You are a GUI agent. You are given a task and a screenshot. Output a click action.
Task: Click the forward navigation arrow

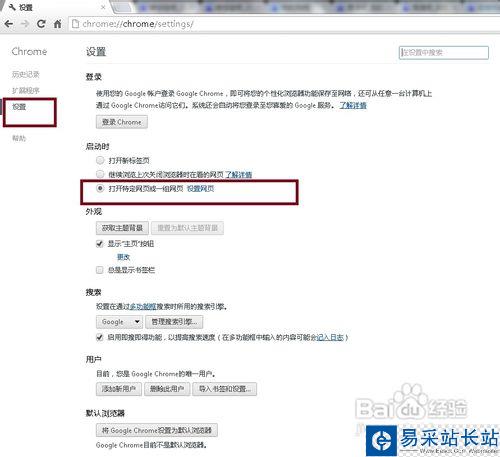25,24
